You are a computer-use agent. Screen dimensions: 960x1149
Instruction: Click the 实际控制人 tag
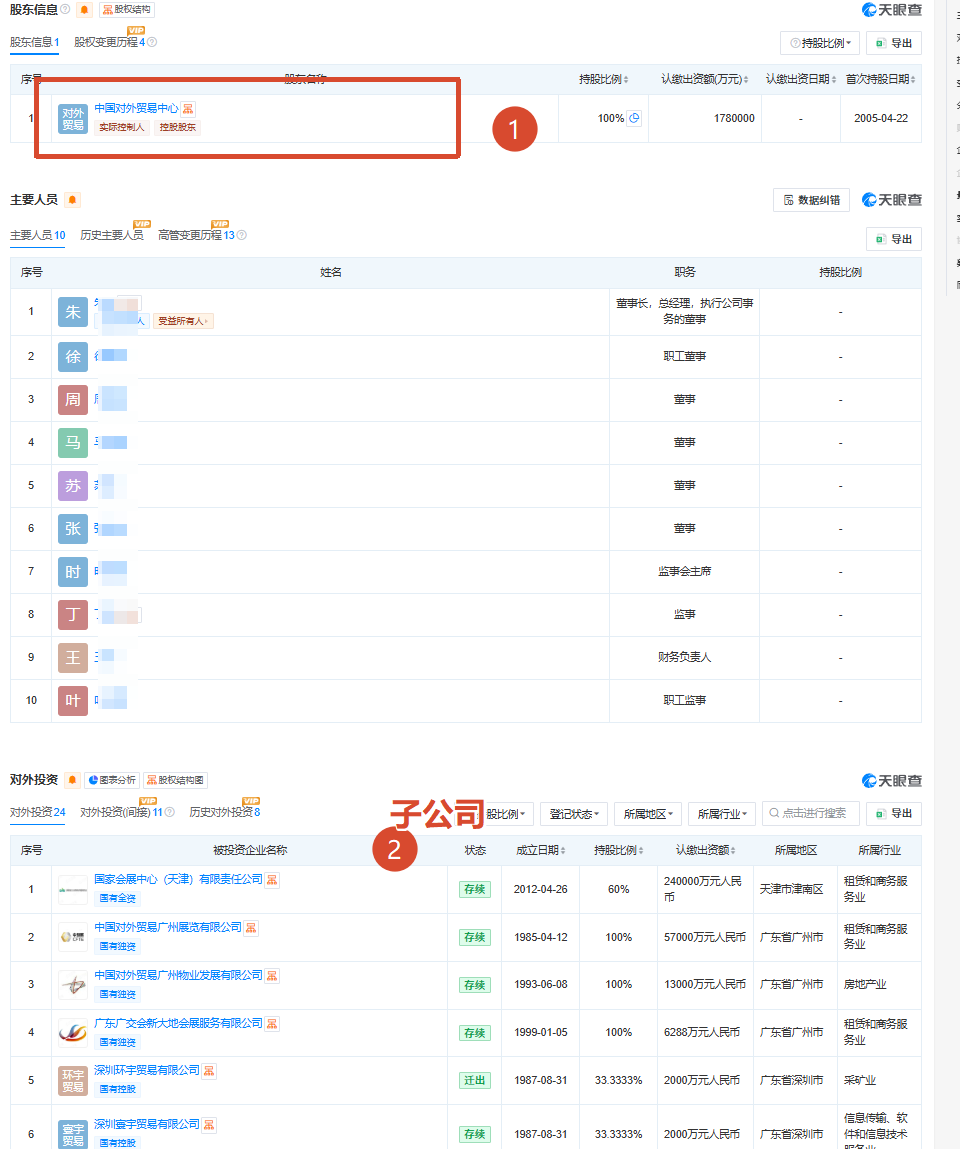point(122,128)
